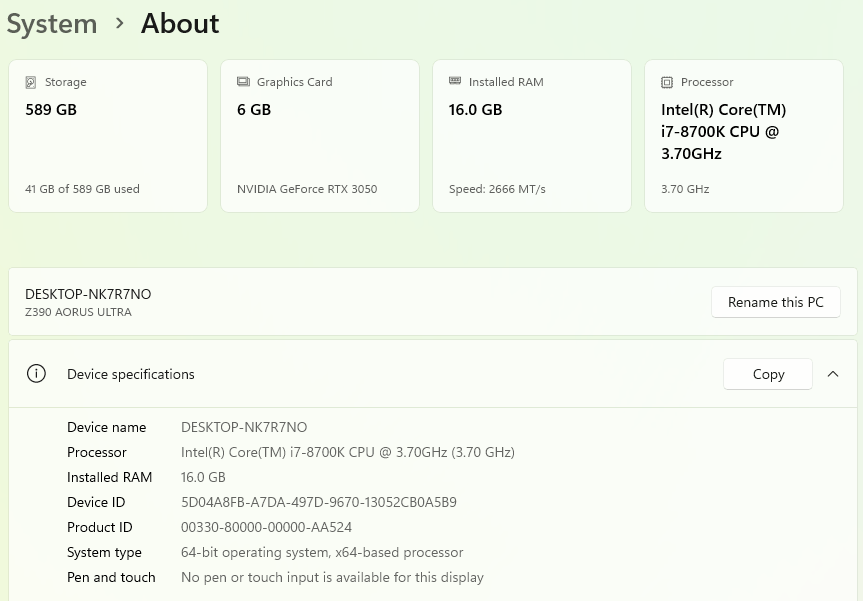The image size is (863, 601).
Task: Click 'Z390 AORUS ULTRA' model text
Action: [78, 312]
